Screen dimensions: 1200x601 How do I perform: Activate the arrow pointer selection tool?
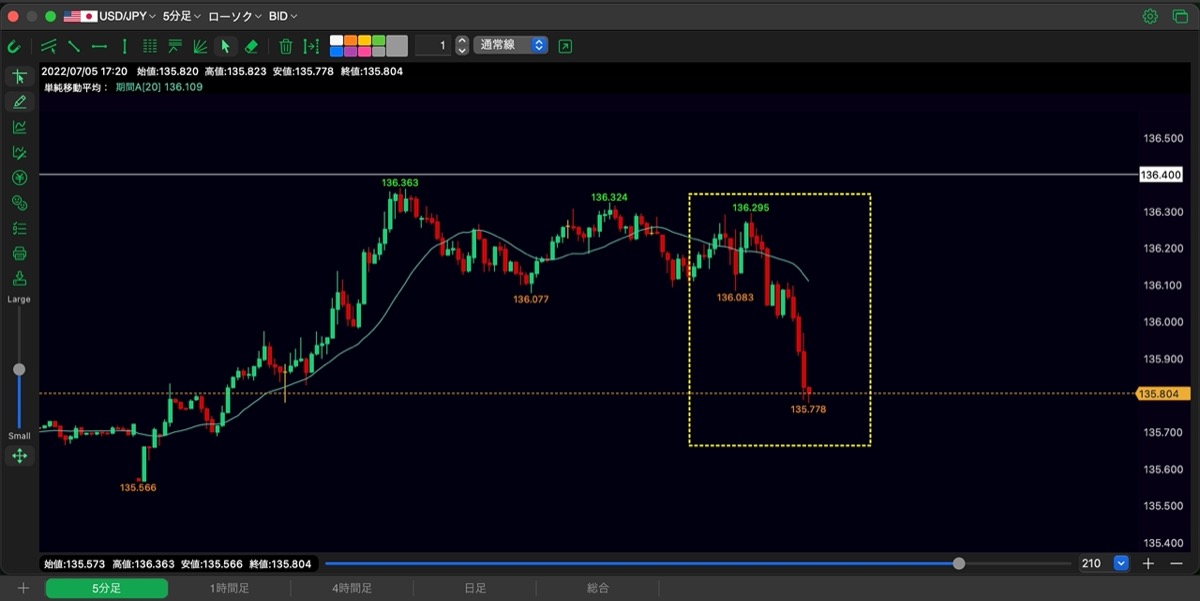(x=225, y=46)
